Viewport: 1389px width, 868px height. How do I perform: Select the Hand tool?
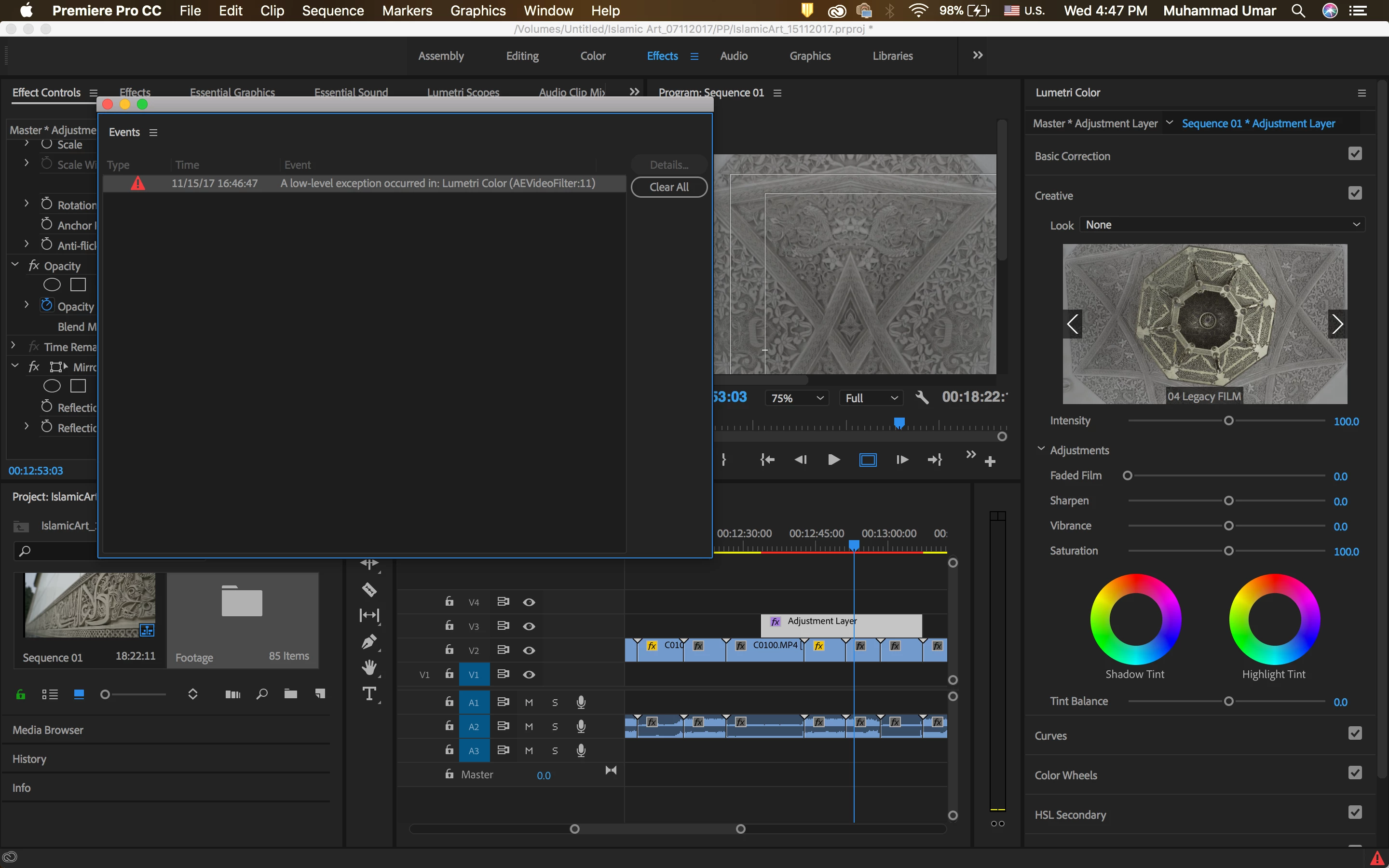point(369,667)
